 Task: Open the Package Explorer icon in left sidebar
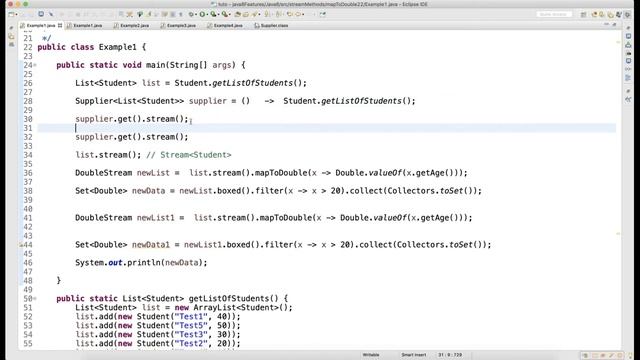point(11,36)
